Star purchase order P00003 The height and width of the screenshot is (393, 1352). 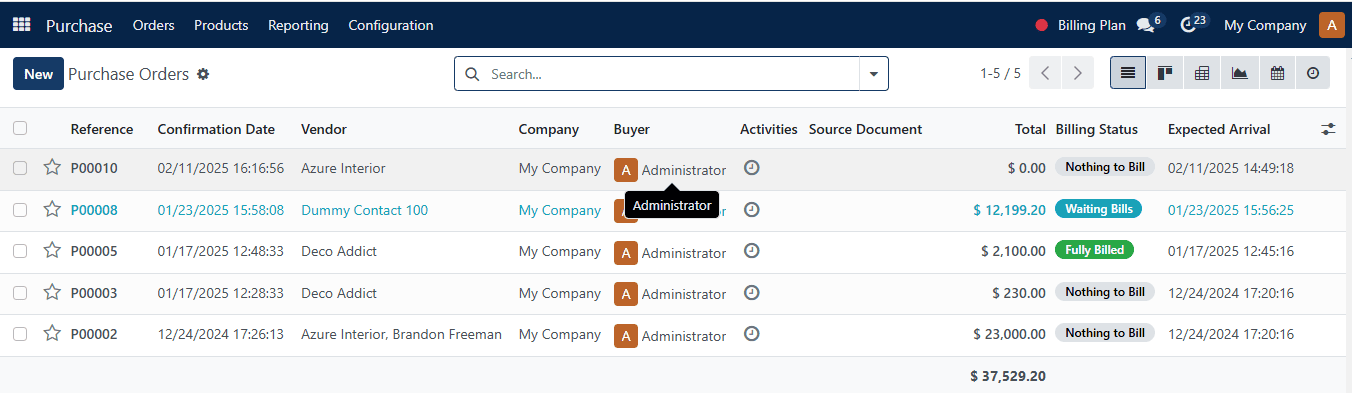[52, 292]
